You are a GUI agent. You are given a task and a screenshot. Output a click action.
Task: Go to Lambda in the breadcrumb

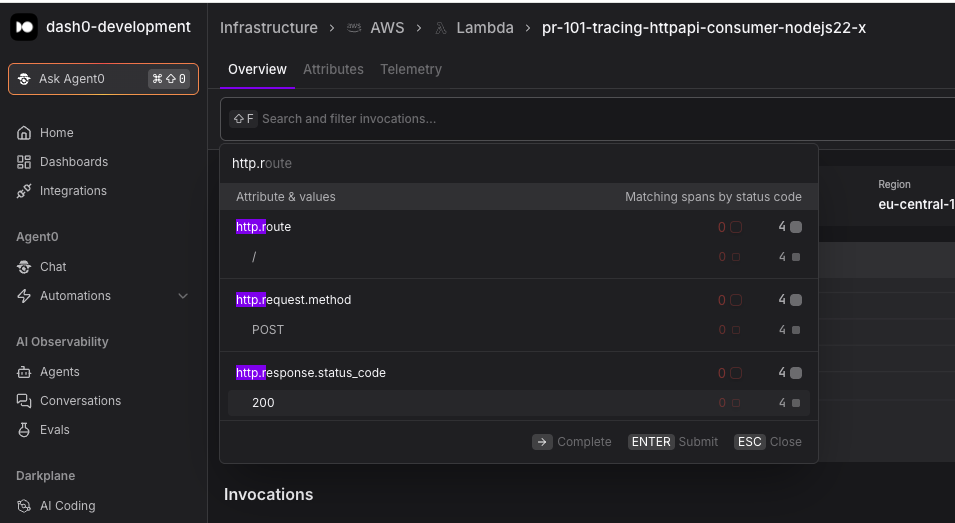tap(485, 28)
